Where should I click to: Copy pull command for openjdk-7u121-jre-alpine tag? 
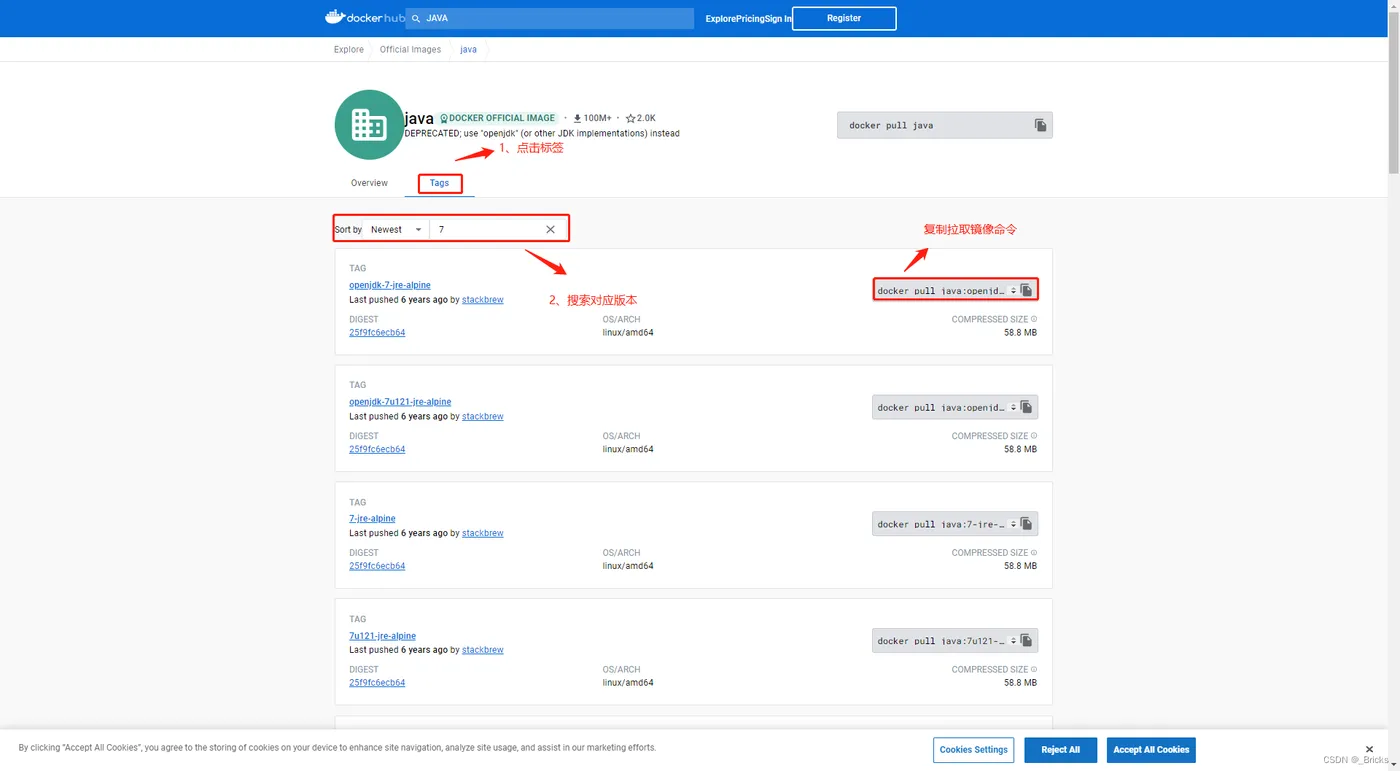(x=1026, y=407)
